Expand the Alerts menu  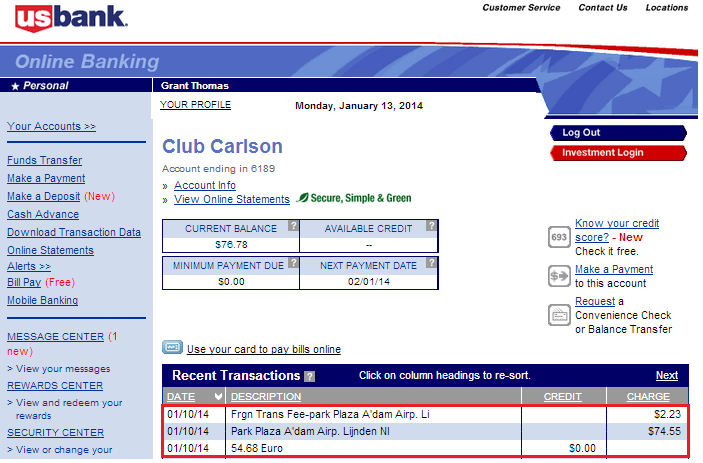[x=29, y=266]
